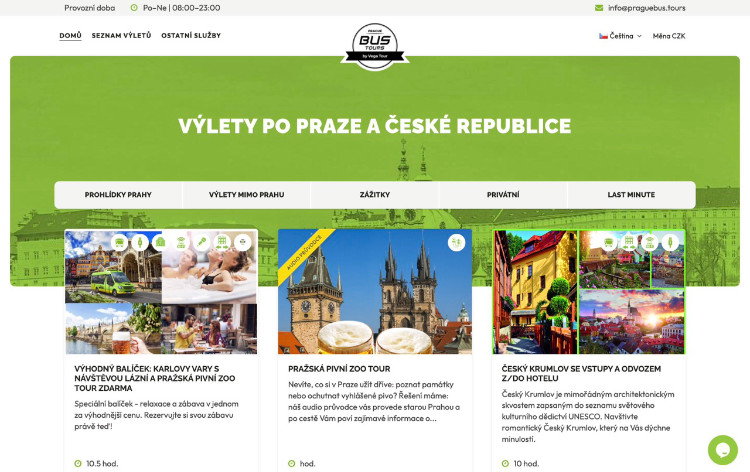750x472 pixels.
Task: Open the green chat bubble widget
Action: (x=723, y=450)
